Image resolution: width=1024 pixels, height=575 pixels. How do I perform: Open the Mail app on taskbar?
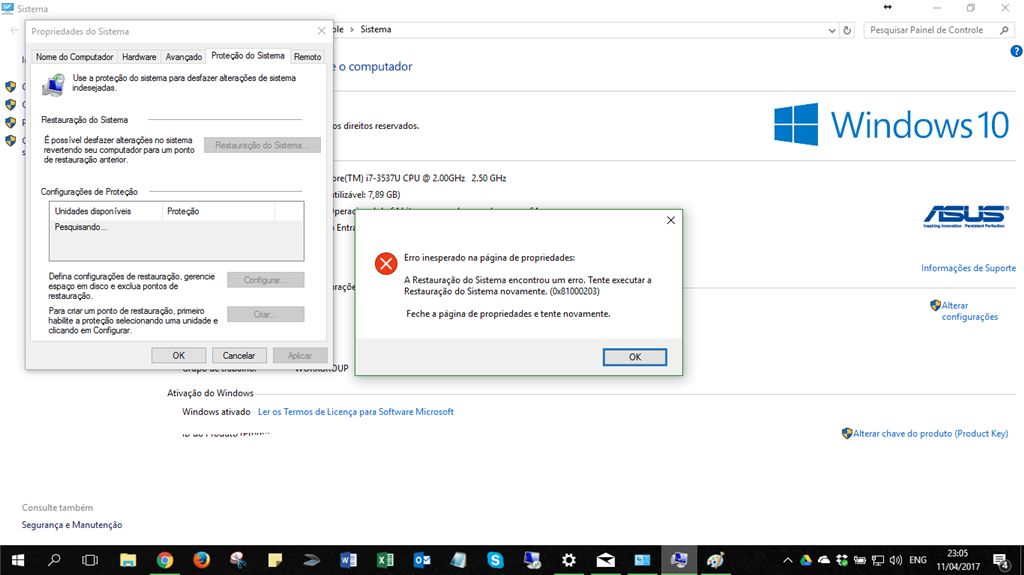pyautogui.click(x=605, y=560)
